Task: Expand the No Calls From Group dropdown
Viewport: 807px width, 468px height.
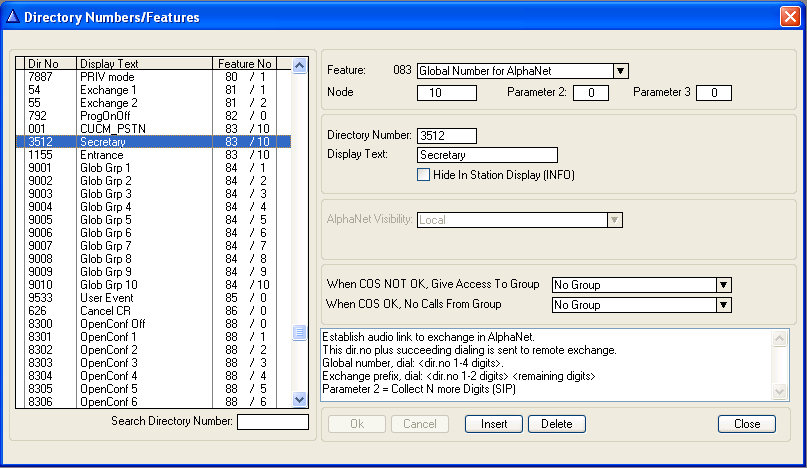Action: 723,305
